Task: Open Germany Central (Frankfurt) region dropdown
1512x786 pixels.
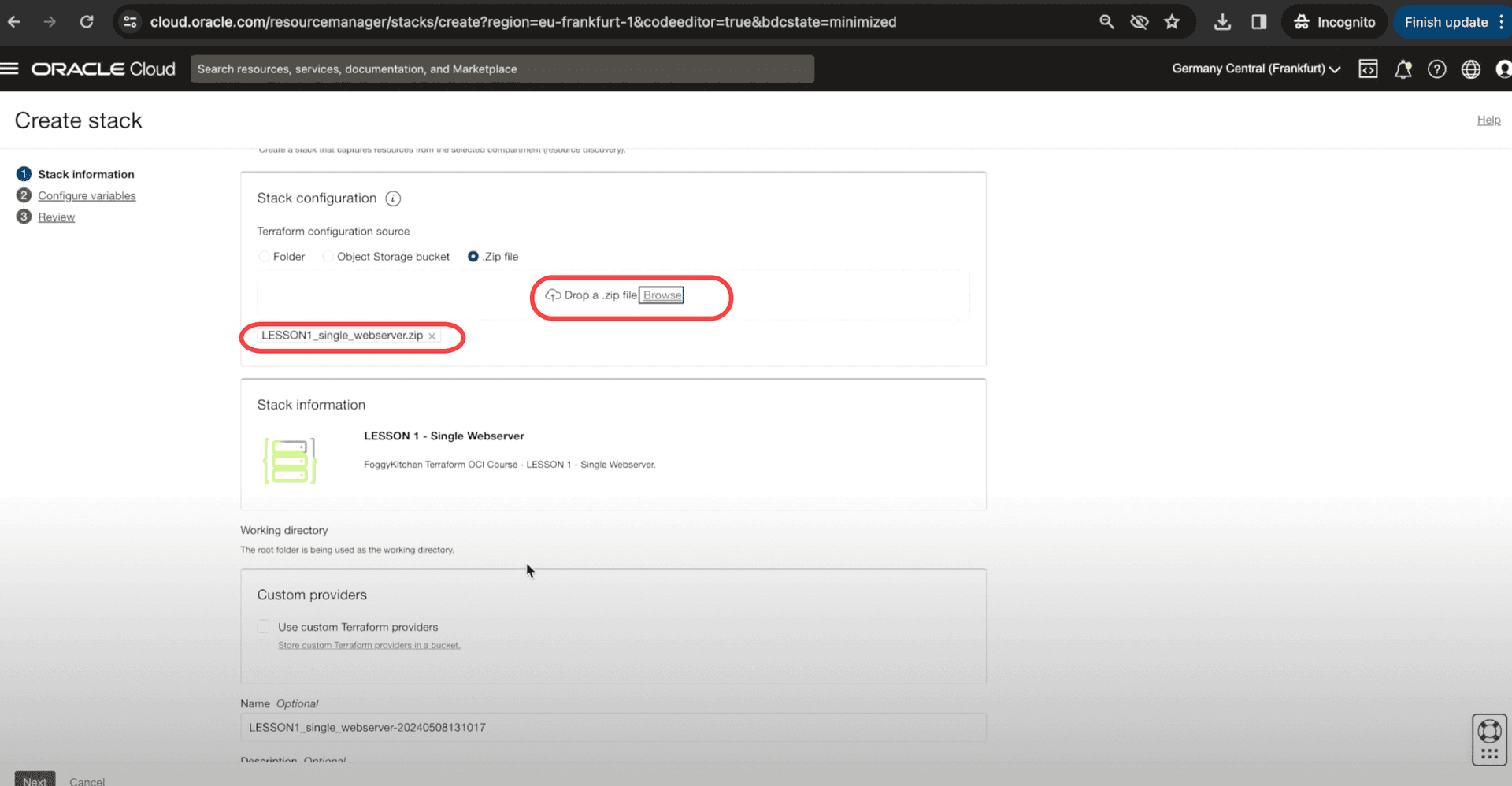Action: pos(1256,69)
